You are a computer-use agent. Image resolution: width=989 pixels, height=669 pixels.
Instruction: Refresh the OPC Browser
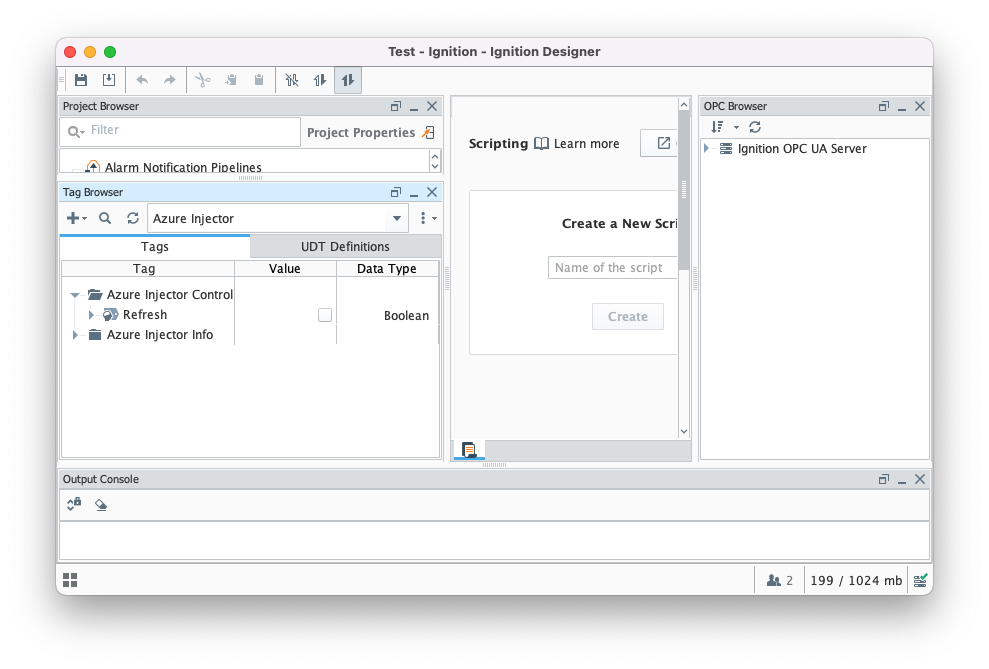pyautogui.click(x=755, y=127)
